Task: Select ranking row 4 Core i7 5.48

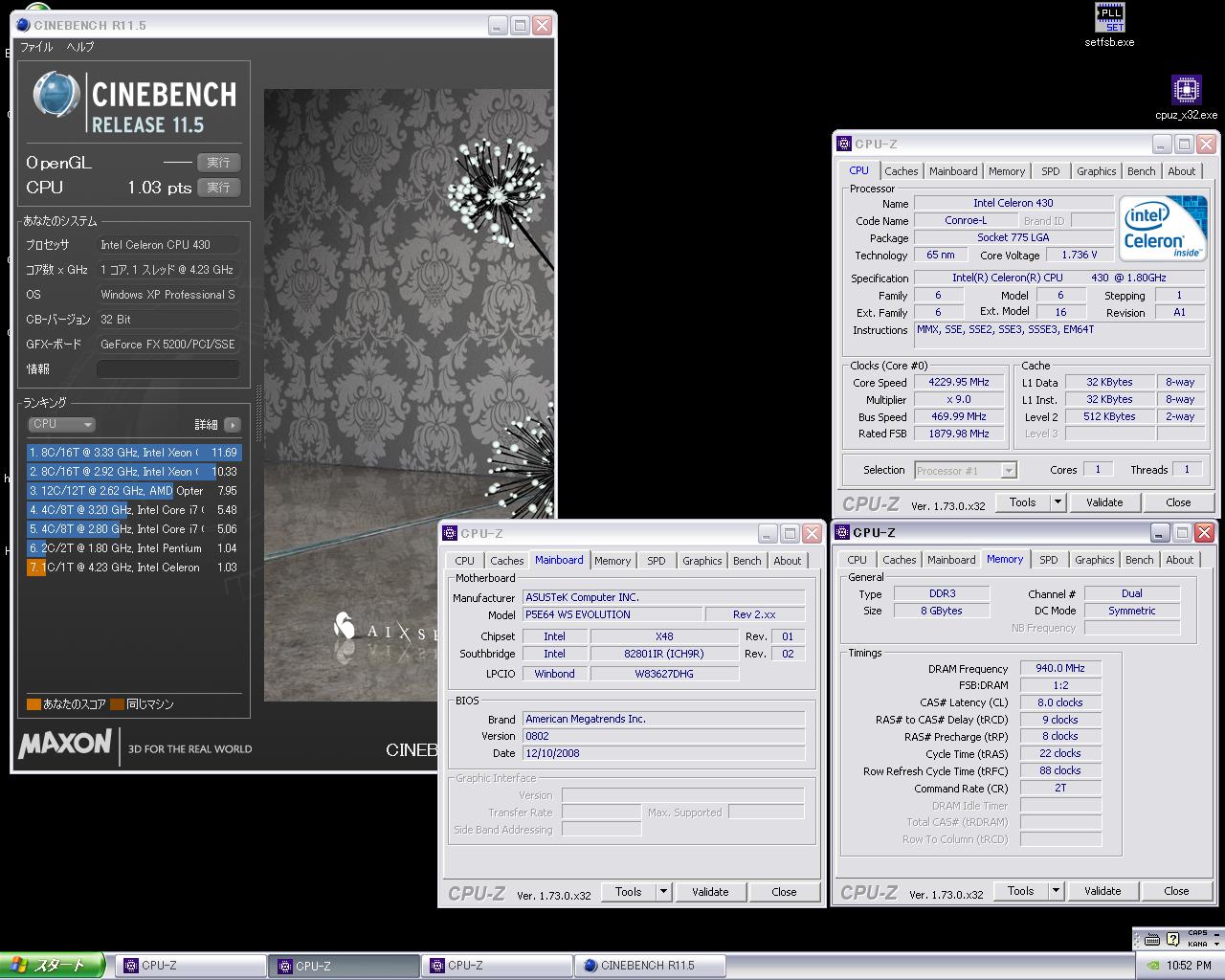Action: pos(134,510)
